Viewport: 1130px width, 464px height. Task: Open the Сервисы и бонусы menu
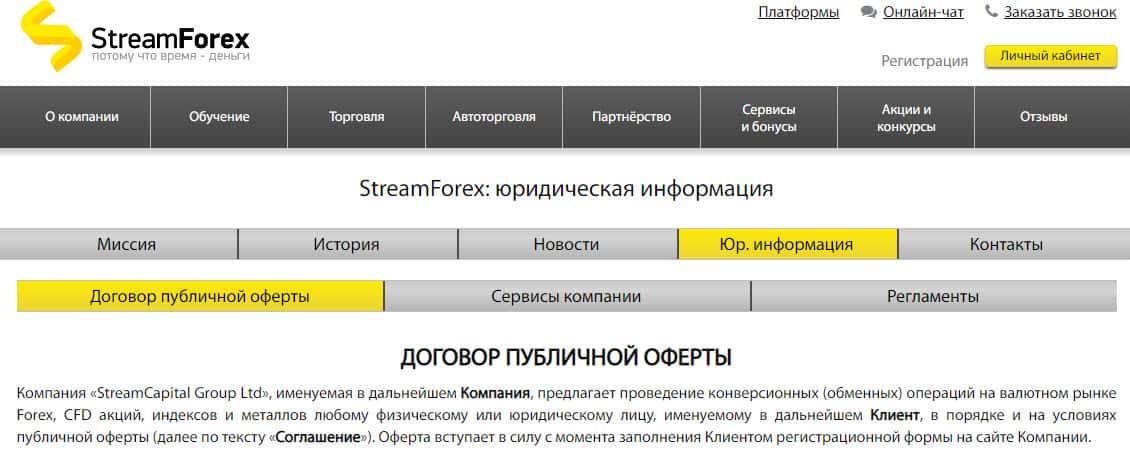point(769,117)
